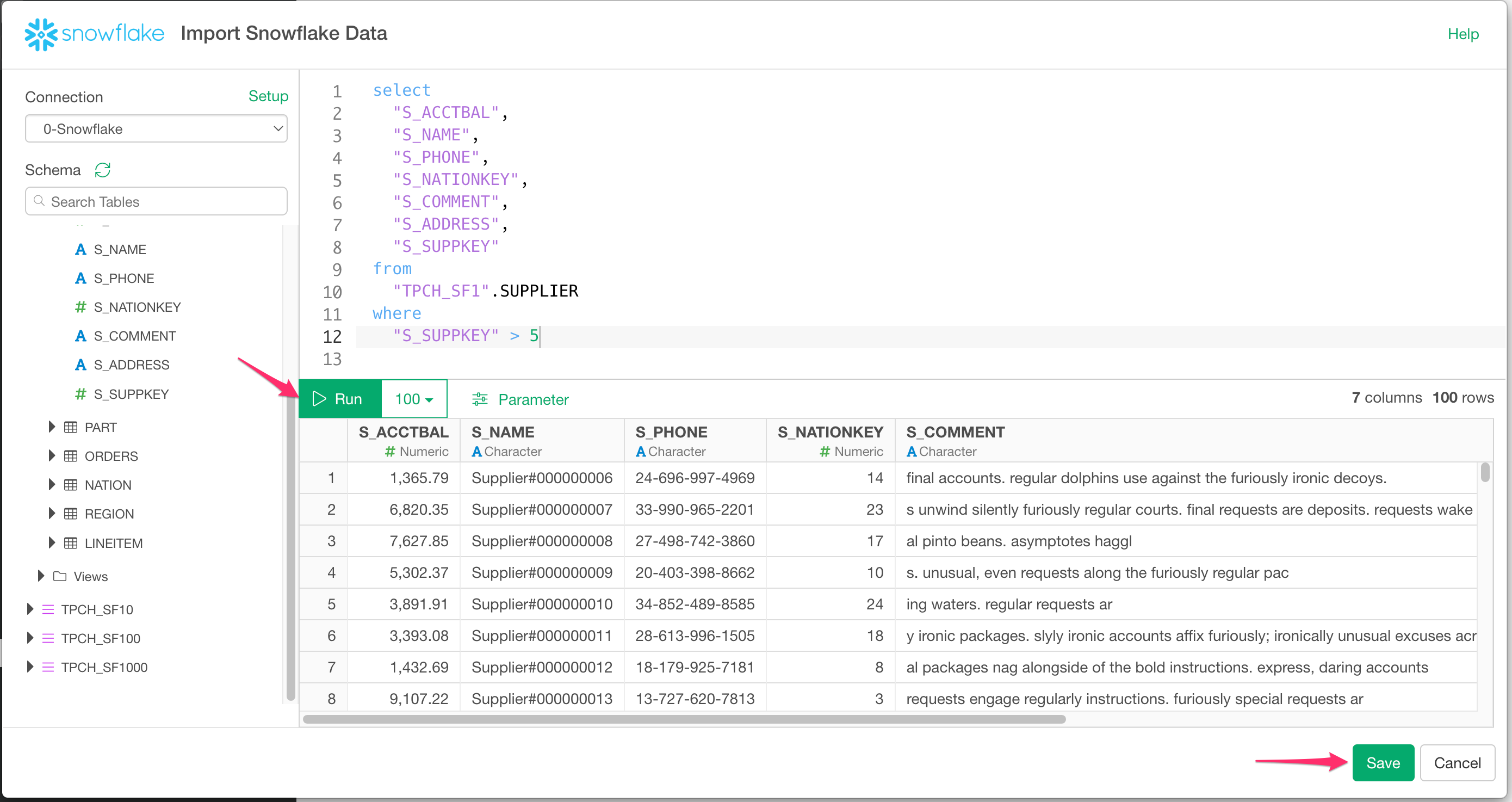Click the Parameter sliders icon
Screen dimensions: 1512x802
pyautogui.click(x=480, y=399)
